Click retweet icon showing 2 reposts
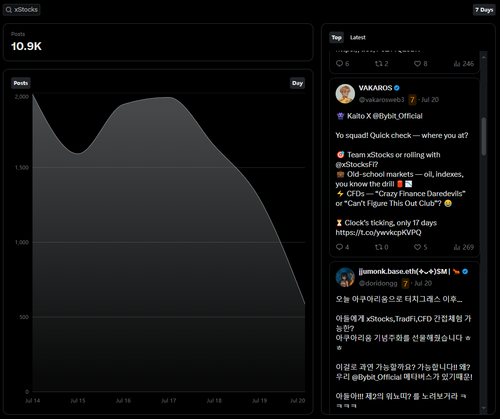 click(x=378, y=63)
